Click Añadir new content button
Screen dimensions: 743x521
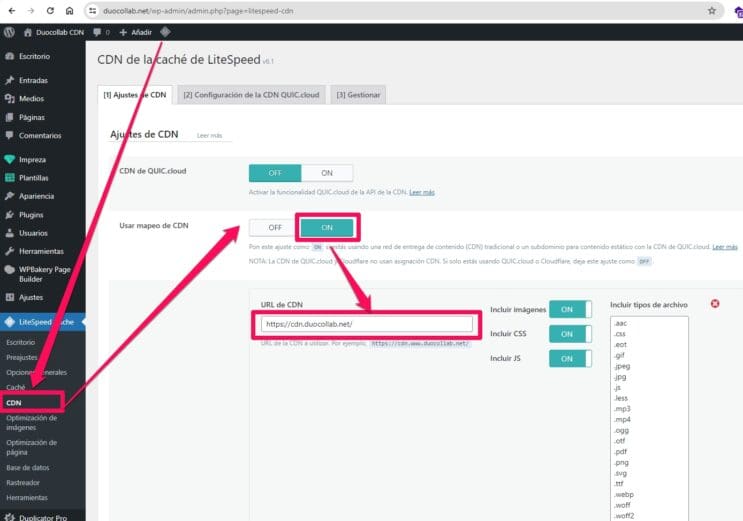pyautogui.click(x=136, y=32)
